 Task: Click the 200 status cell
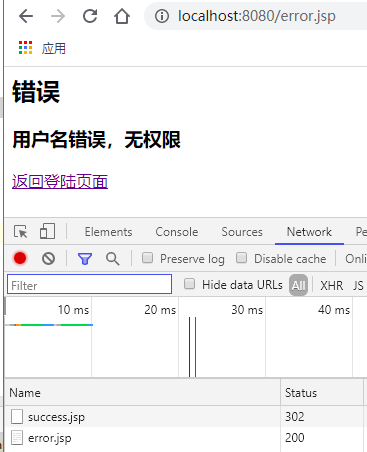point(295,438)
